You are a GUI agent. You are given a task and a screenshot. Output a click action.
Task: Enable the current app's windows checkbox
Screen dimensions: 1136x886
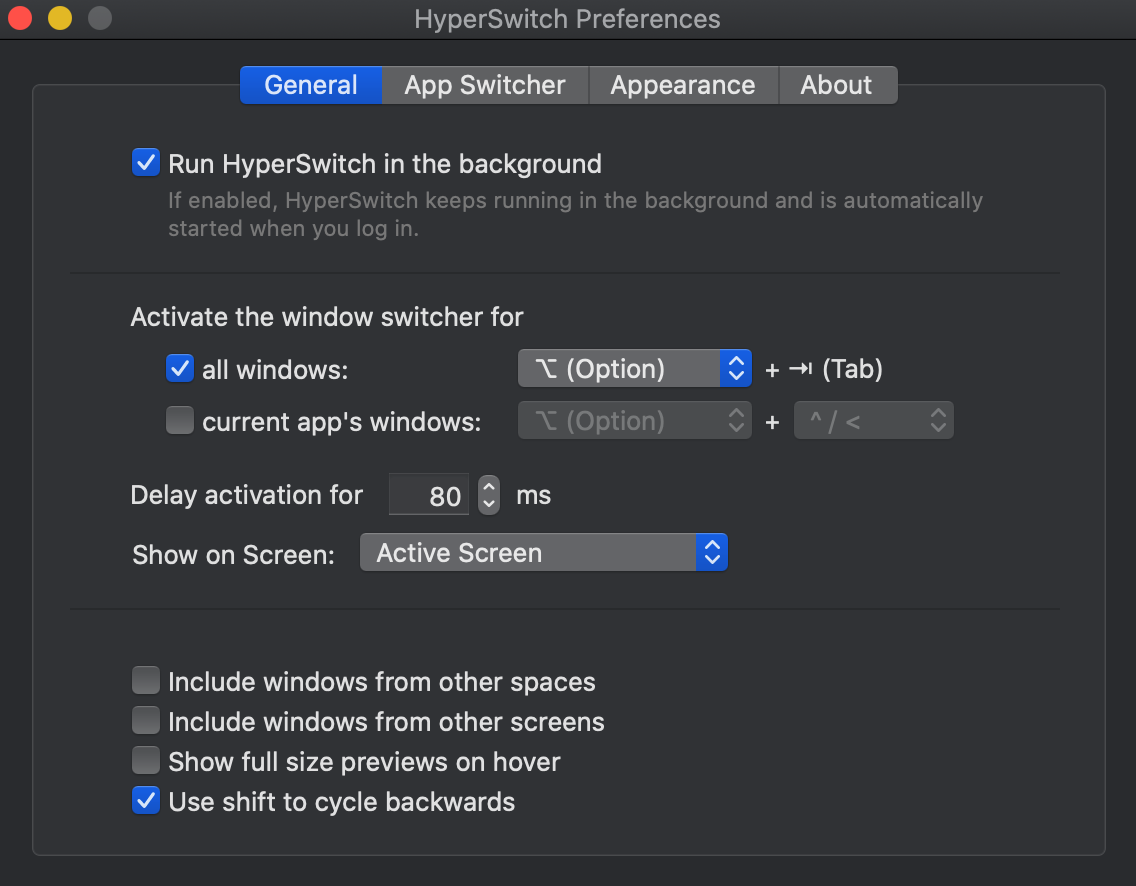point(180,420)
